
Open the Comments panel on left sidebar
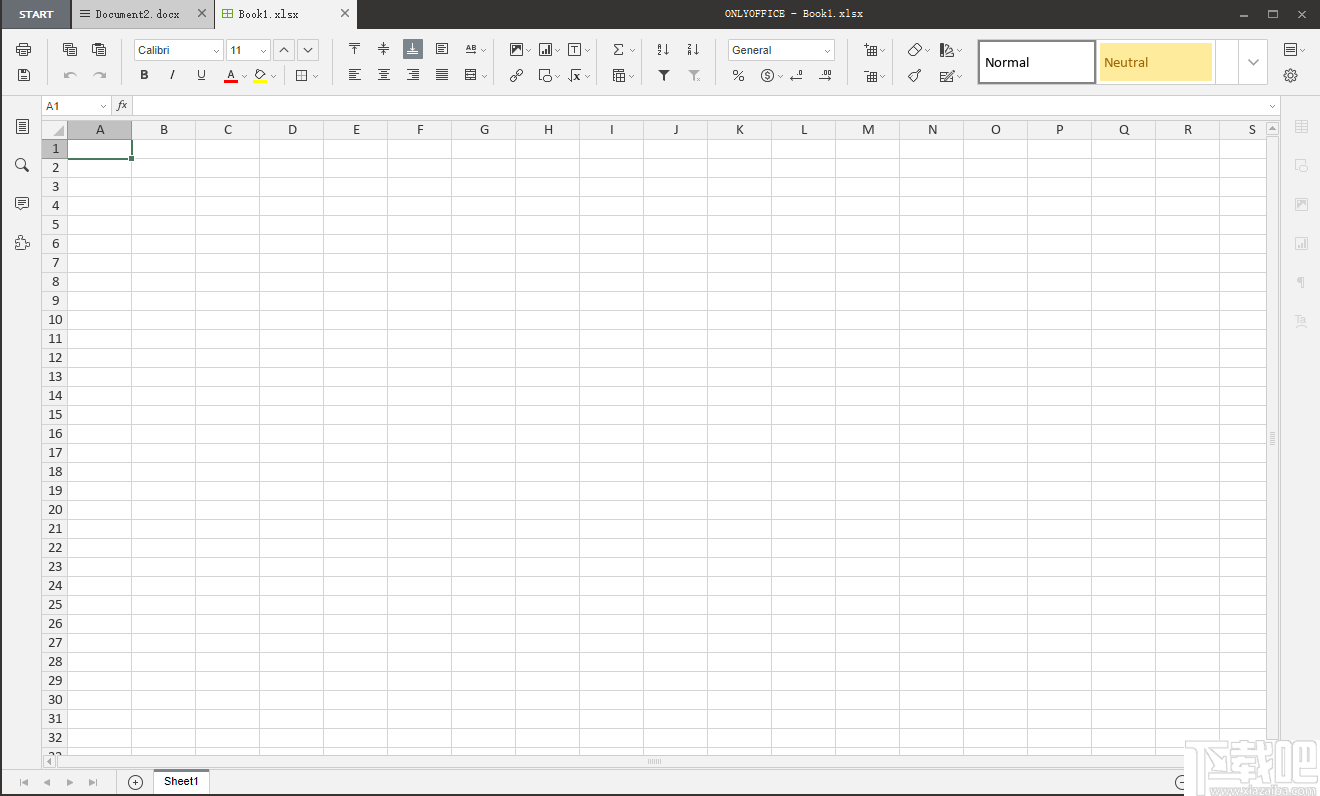pos(22,203)
